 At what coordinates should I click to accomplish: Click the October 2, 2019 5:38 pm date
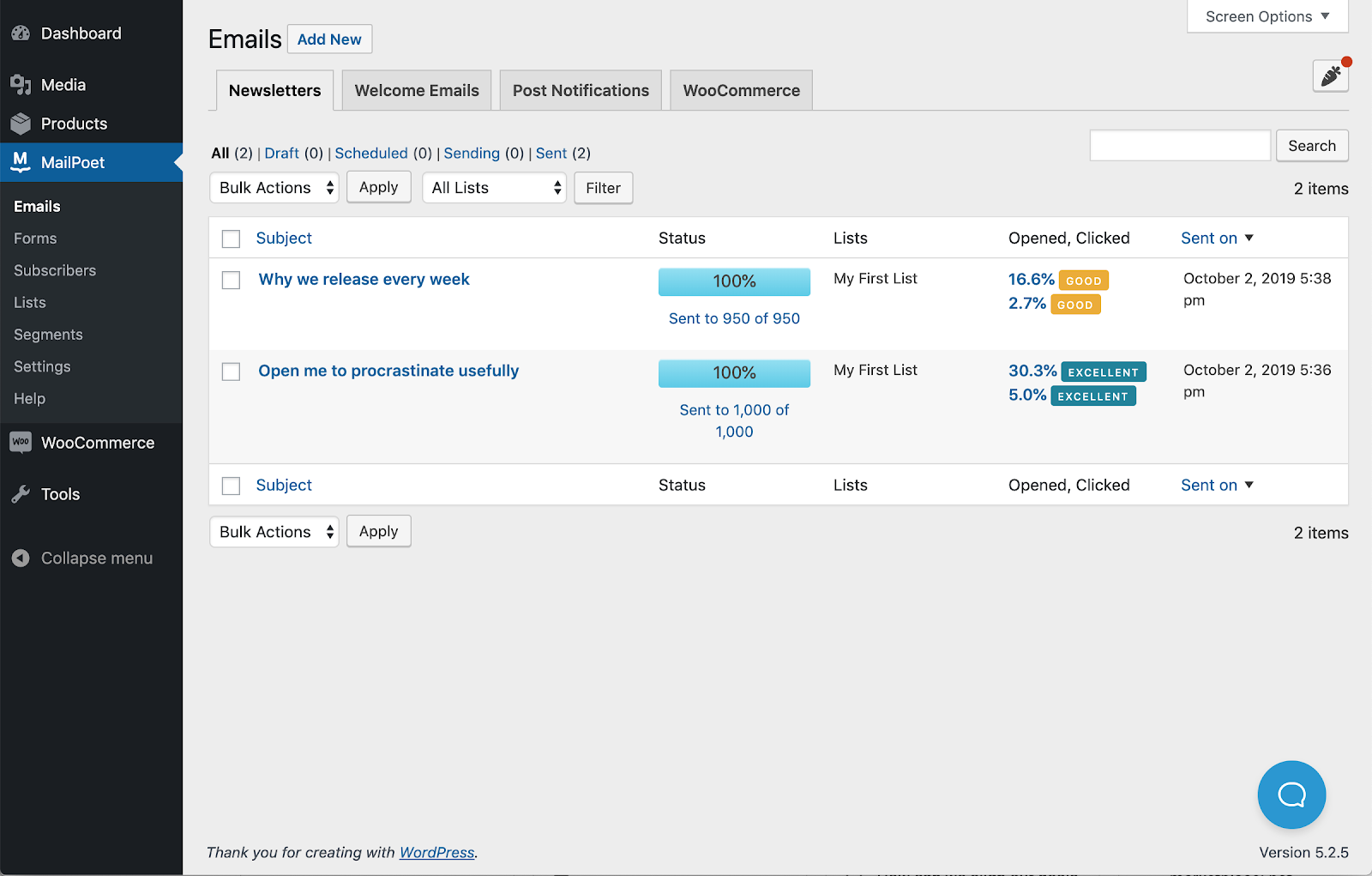pos(1257,289)
